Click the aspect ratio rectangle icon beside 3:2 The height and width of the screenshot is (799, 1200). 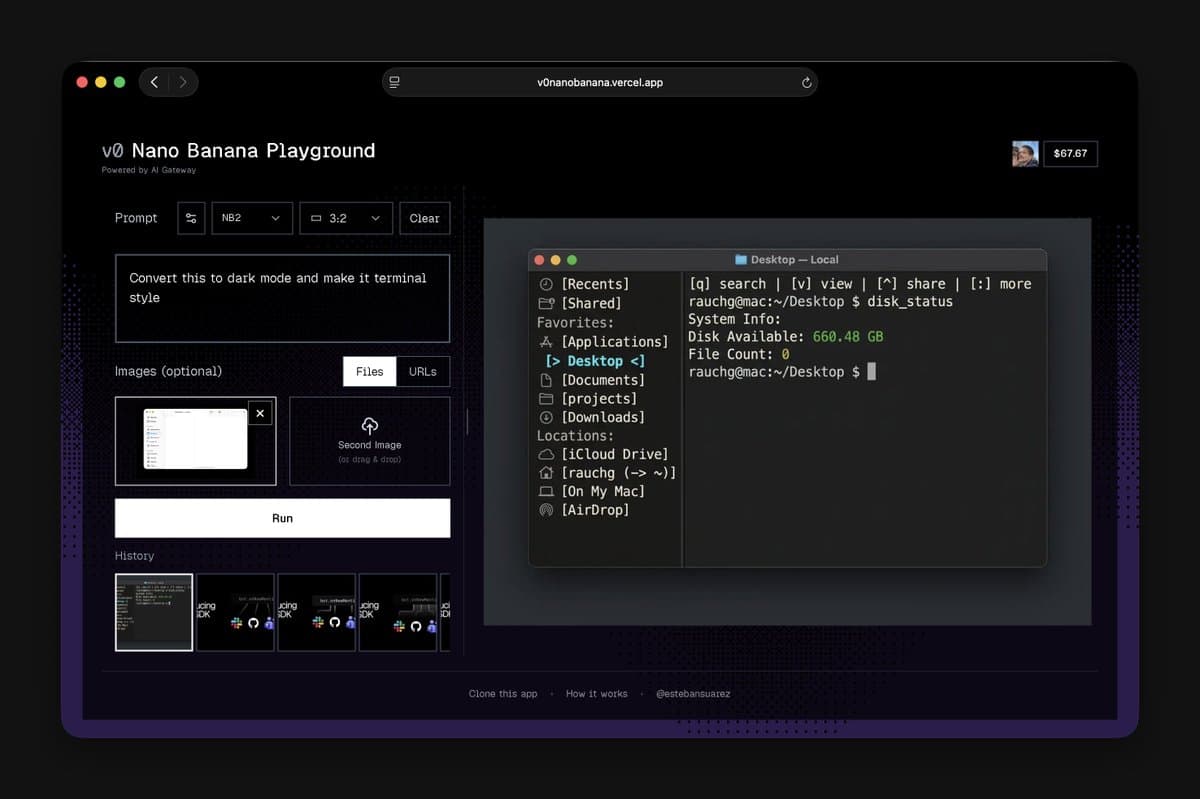pyautogui.click(x=315, y=218)
